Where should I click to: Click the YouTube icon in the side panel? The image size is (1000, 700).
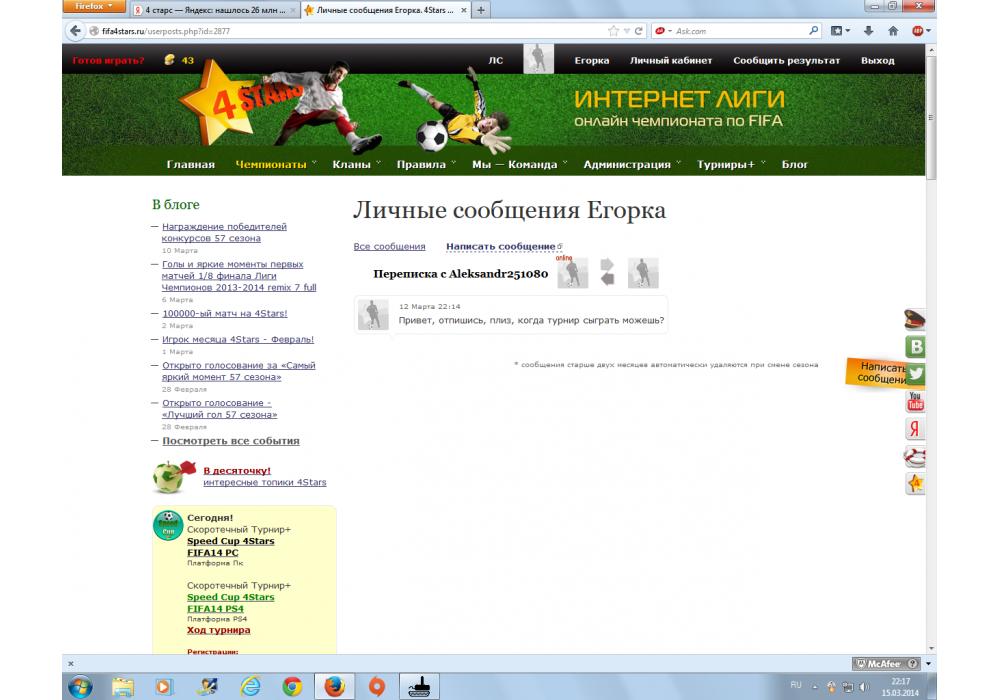pos(915,402)
